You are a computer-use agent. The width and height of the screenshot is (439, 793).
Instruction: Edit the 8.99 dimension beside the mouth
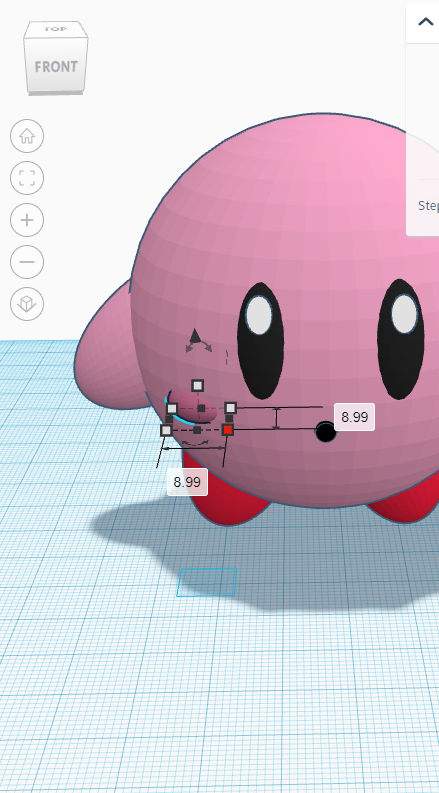point(354,417)
